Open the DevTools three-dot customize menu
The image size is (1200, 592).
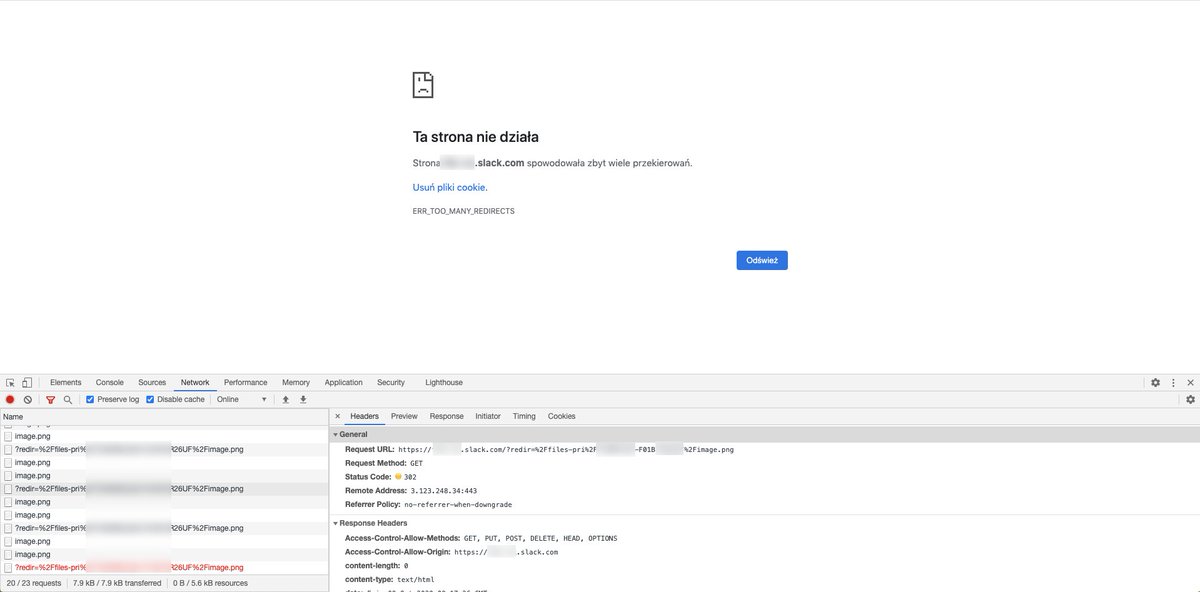(1172, 382)
